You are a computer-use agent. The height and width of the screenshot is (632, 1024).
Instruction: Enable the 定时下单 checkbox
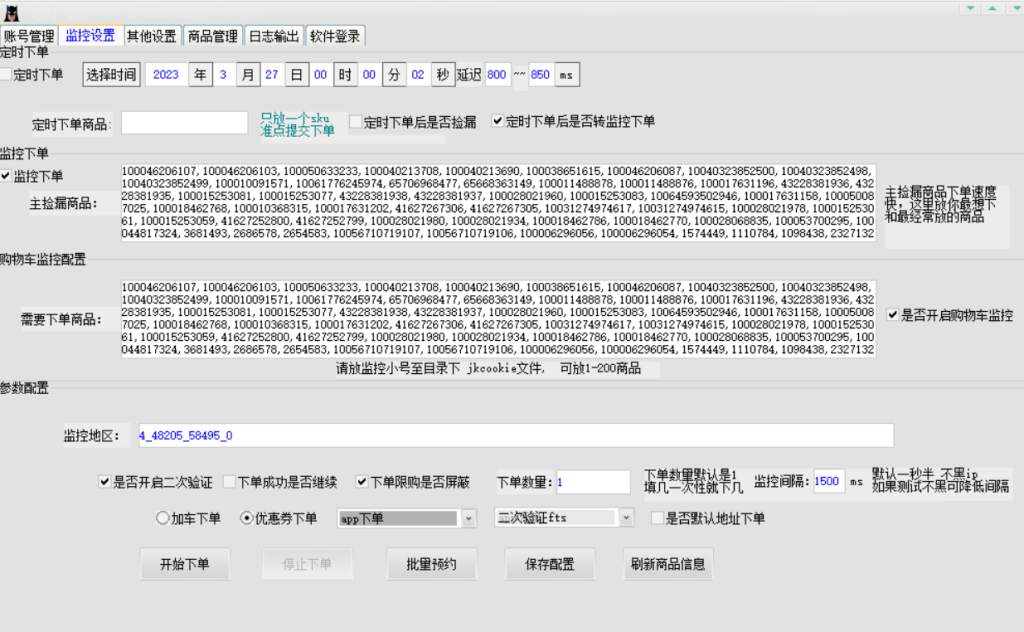click(x=7, y=74)
